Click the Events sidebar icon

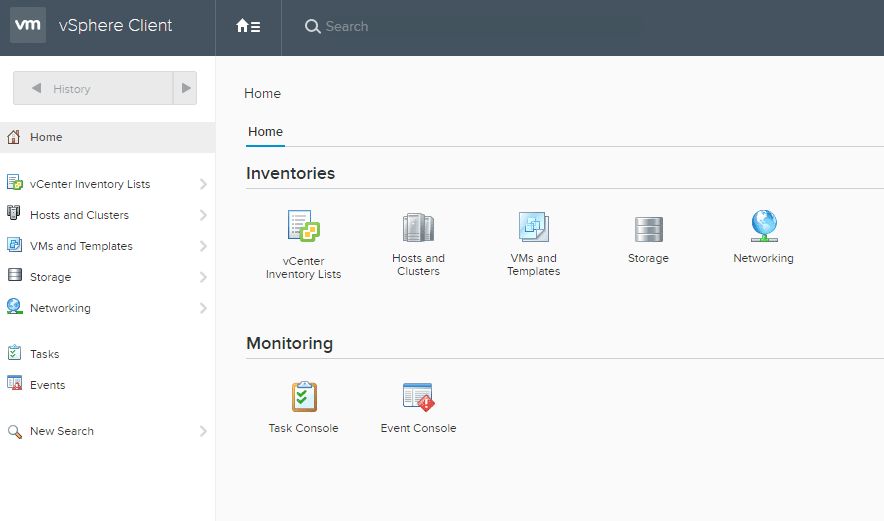(14, 383)
